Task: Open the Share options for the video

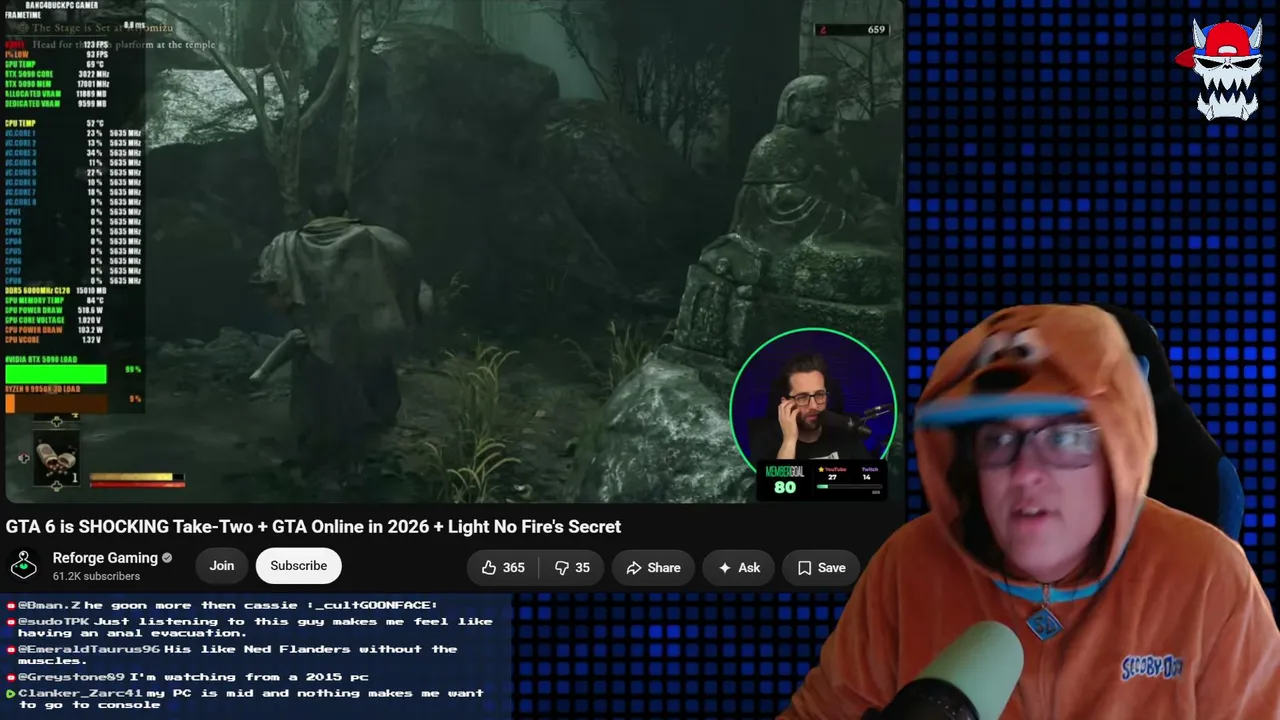Action: pos(653,567)
